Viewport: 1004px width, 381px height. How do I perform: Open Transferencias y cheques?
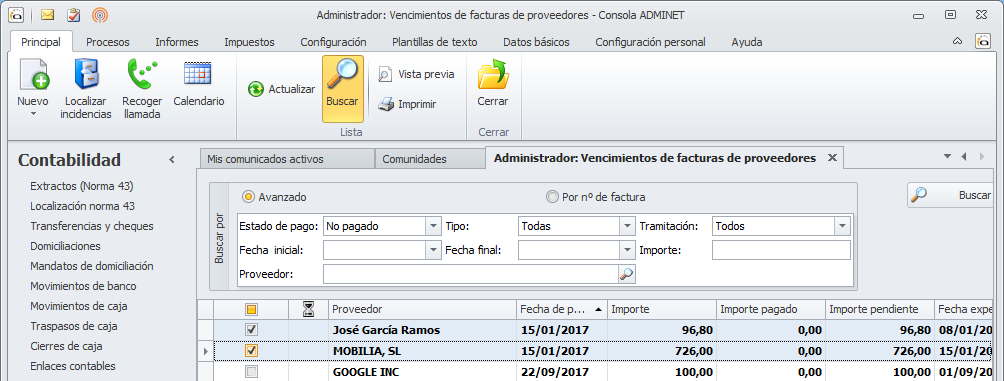pyautogui.click(x=92, y=226)
